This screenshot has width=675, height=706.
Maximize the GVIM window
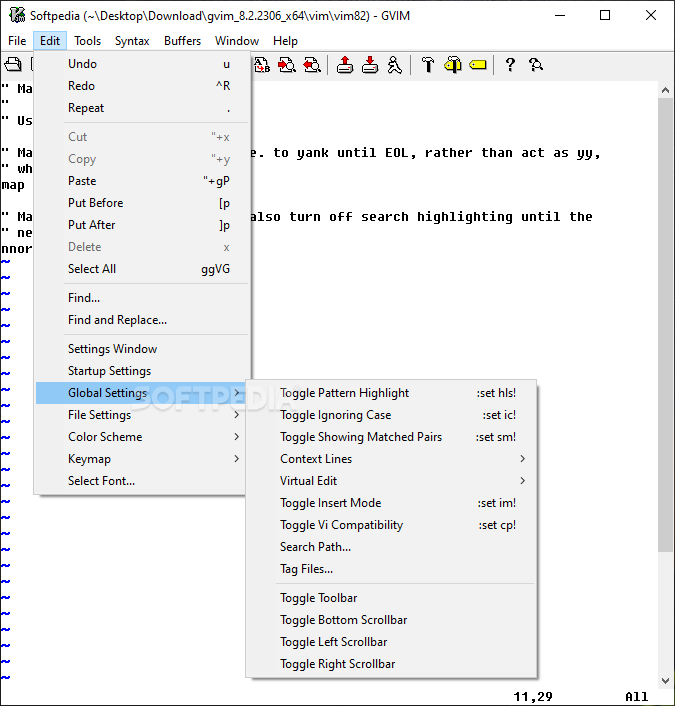coord(605,15)
